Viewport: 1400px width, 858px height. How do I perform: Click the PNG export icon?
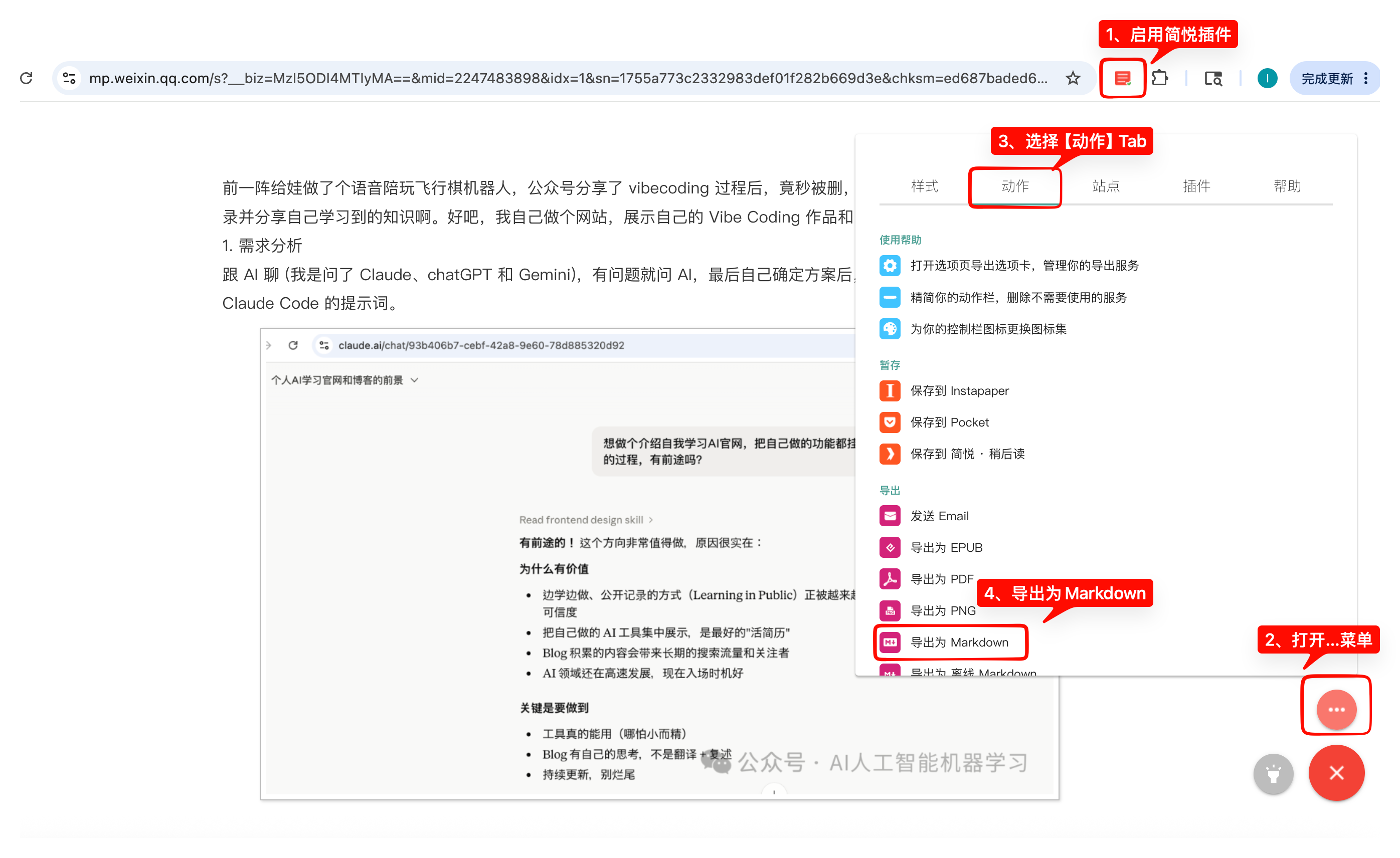[x=890, y=611]
